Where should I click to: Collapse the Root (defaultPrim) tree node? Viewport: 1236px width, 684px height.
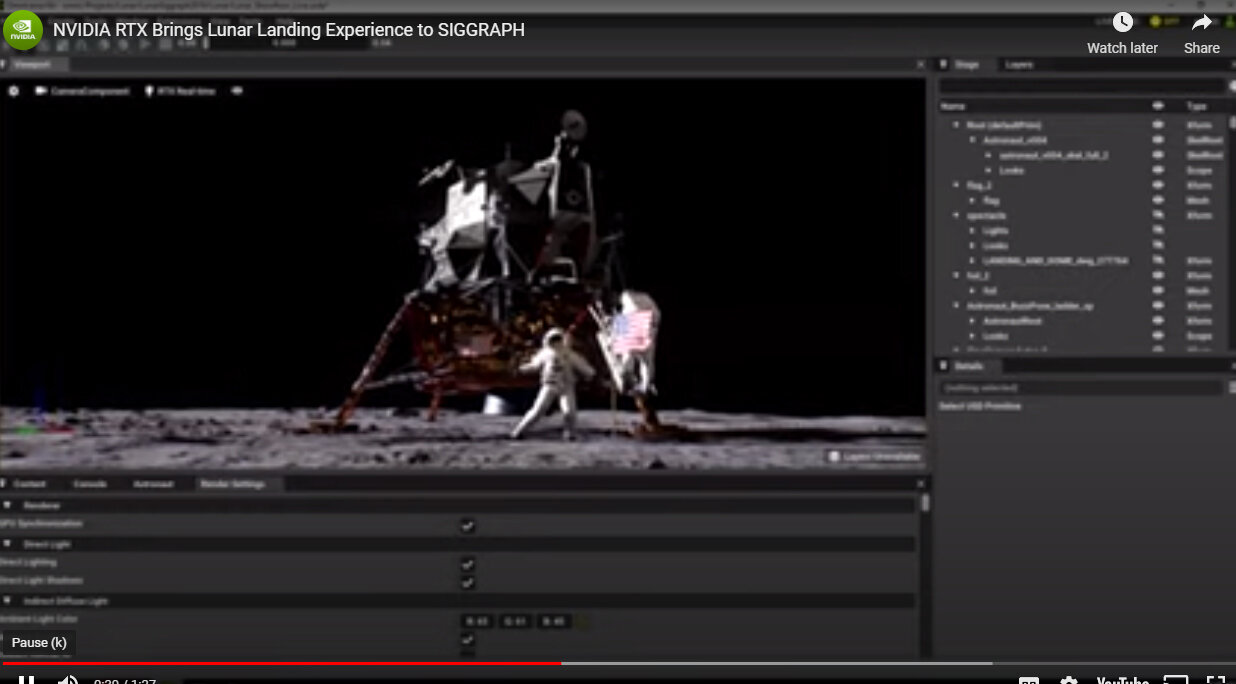[x=956, y=125]
